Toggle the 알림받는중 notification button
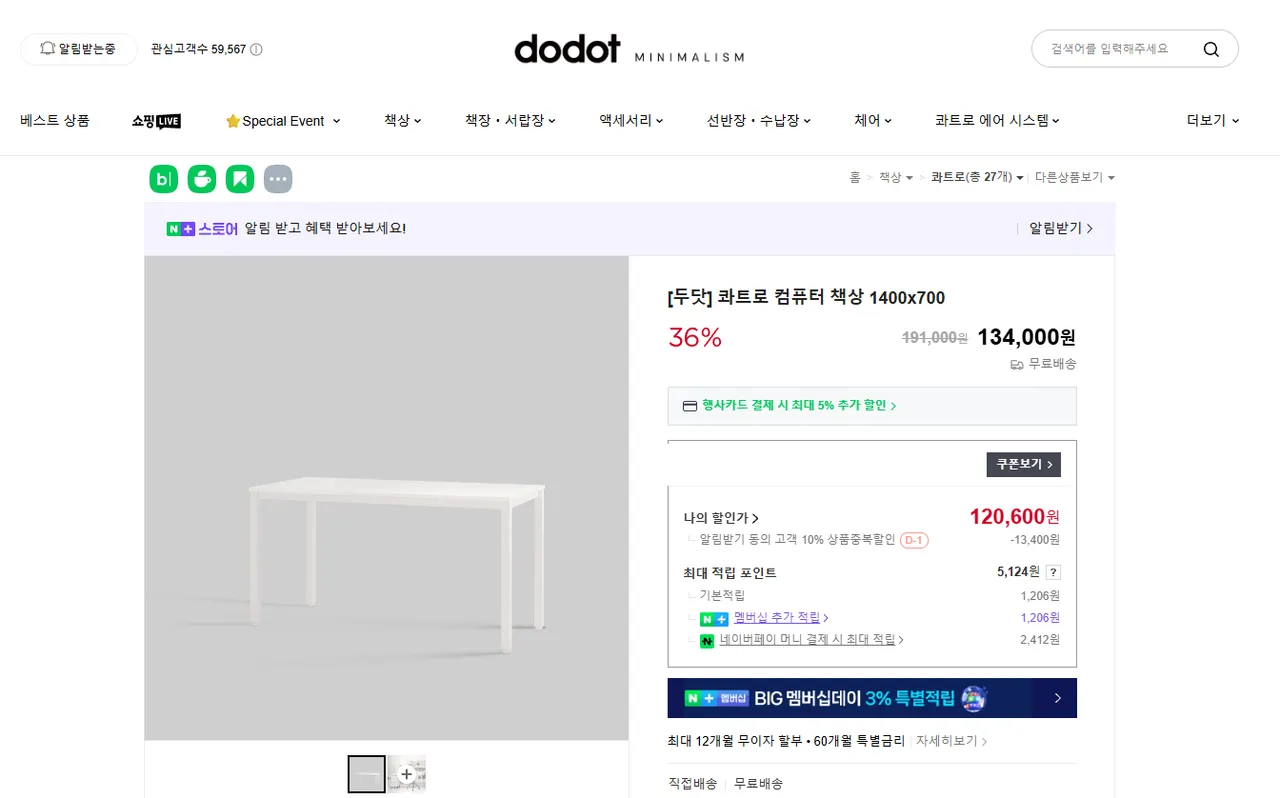1280x798 pixels. pyautogui.click(x=79, y=49)
